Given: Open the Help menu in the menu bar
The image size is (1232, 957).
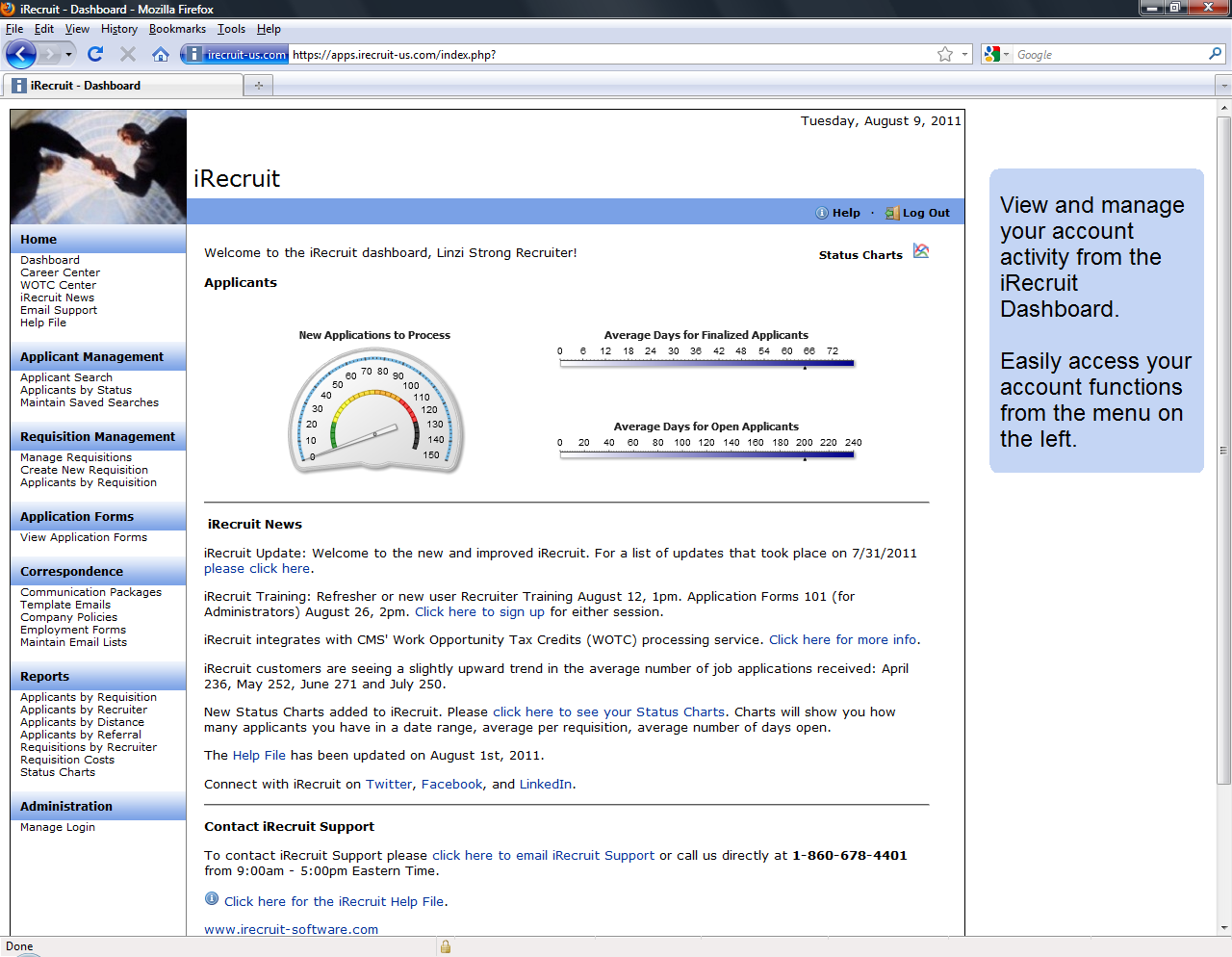Looking at the screenshot, I should pos(269,29).
